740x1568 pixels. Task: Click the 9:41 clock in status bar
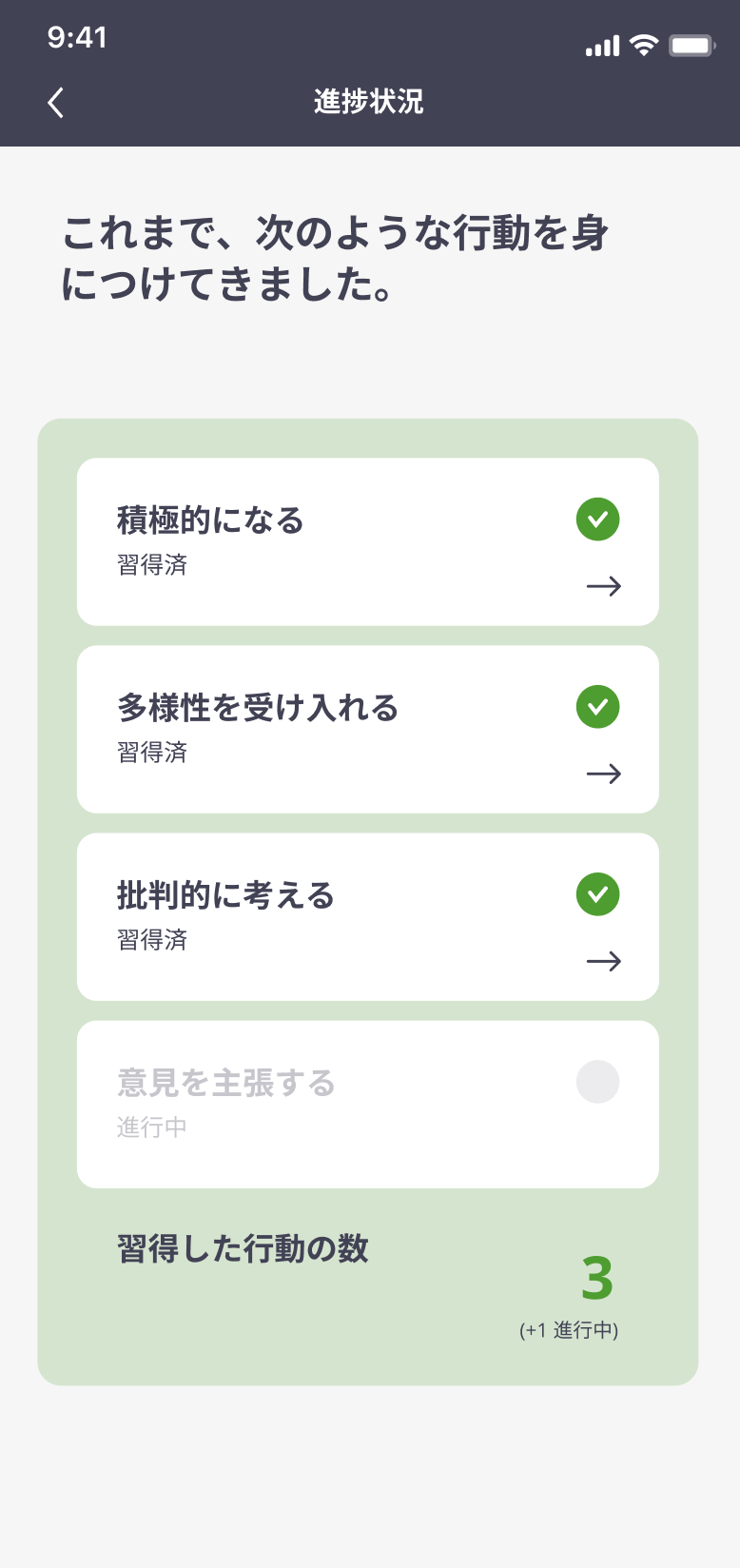pos(77,37)
